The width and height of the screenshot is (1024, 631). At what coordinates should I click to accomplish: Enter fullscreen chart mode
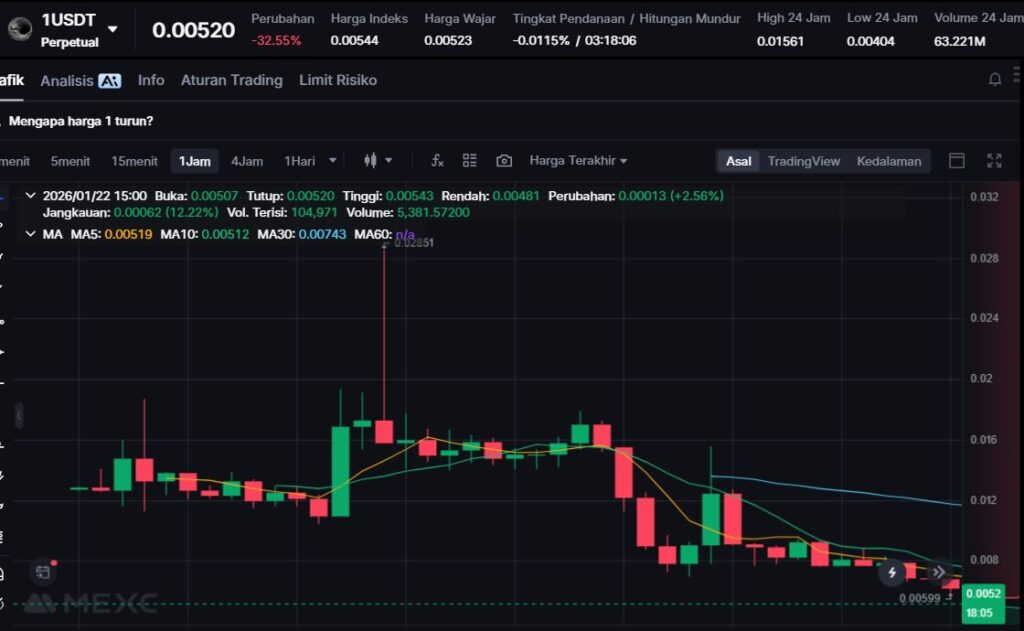pos(994,161)
